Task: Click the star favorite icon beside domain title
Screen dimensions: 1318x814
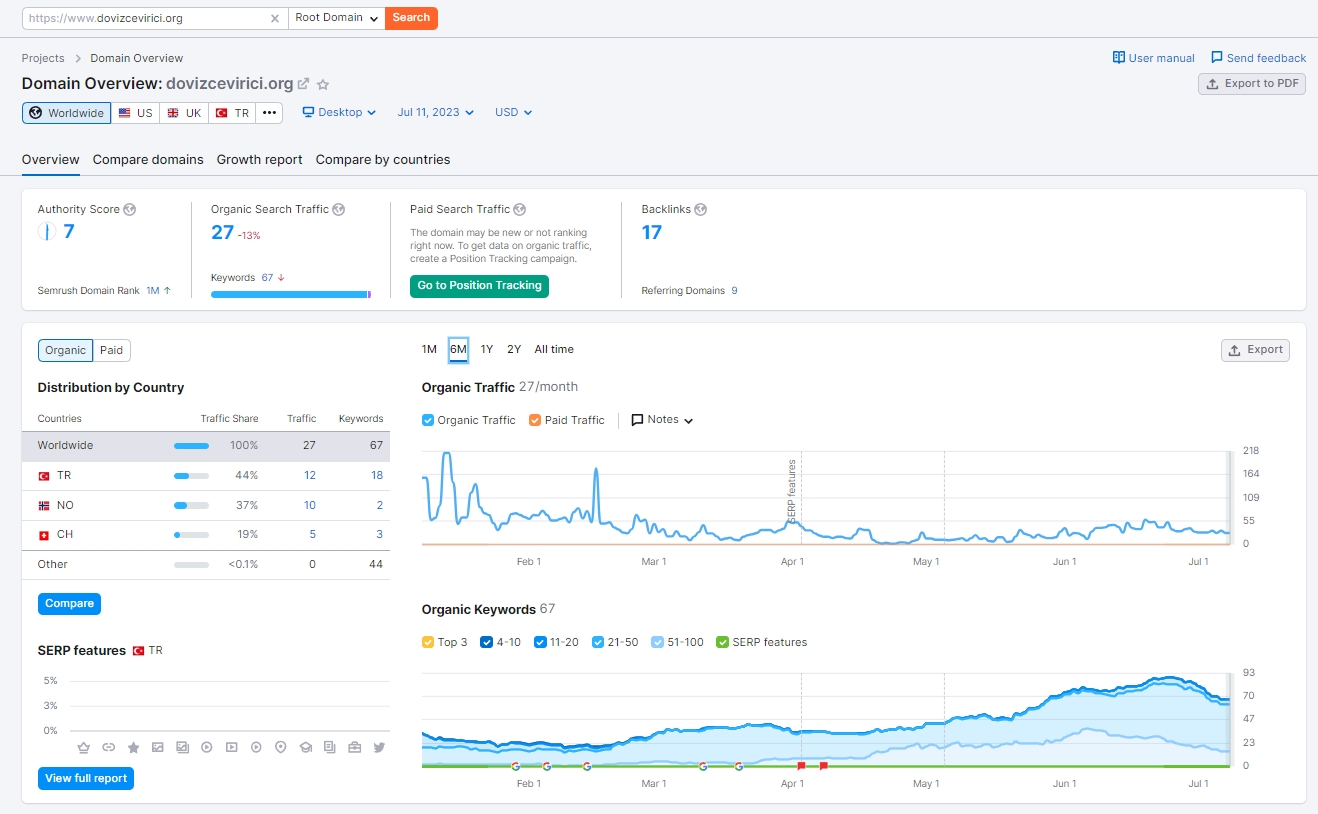Action: point(323,85)
